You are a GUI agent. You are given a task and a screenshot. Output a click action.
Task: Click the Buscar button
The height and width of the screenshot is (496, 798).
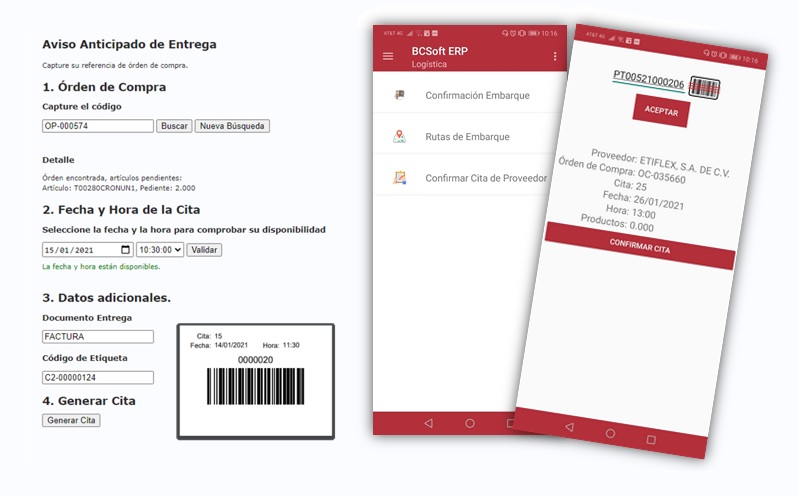click(x=175, y=126)
